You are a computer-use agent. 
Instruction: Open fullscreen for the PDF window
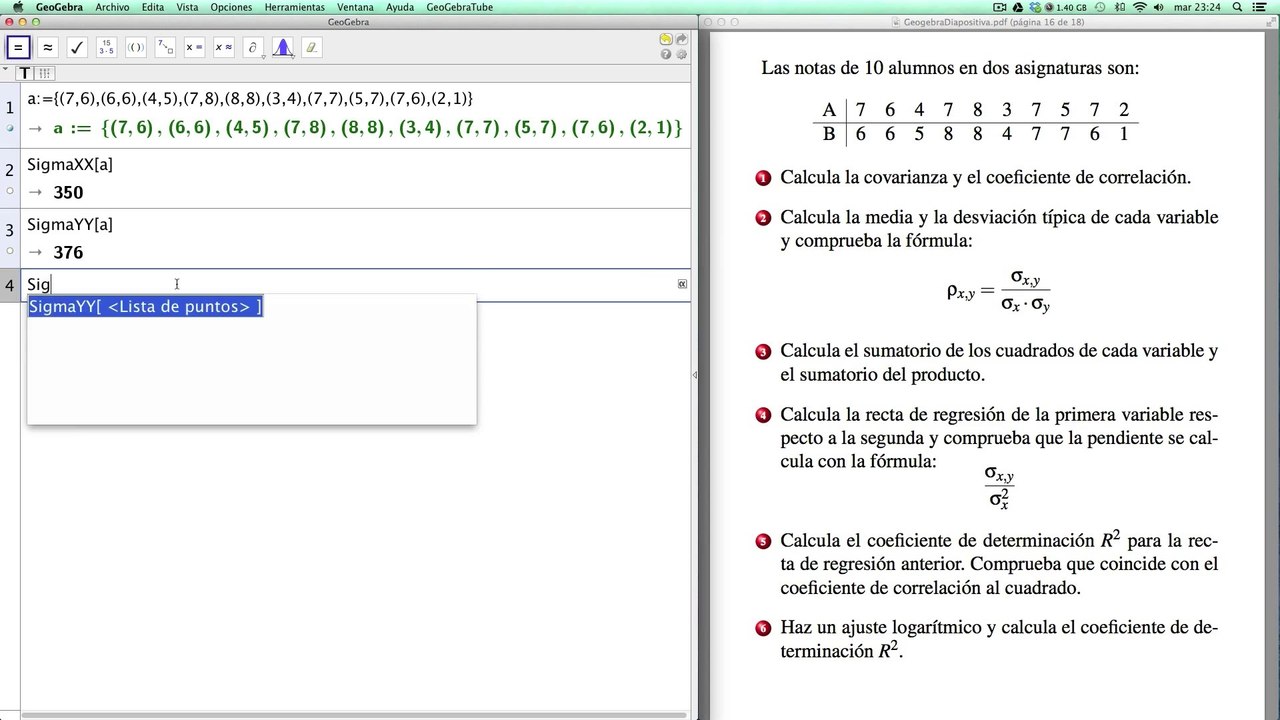(x=1270, y=22)
